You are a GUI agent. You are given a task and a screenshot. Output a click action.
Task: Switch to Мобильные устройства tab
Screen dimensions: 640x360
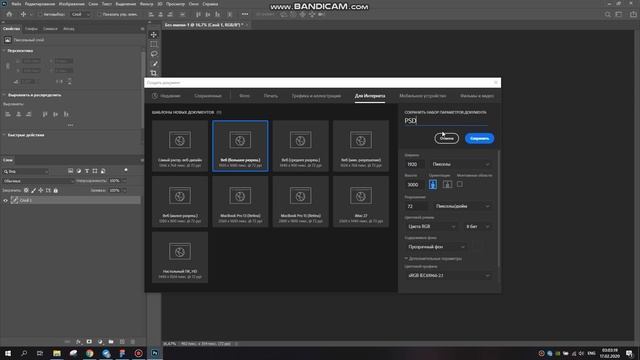422,96
